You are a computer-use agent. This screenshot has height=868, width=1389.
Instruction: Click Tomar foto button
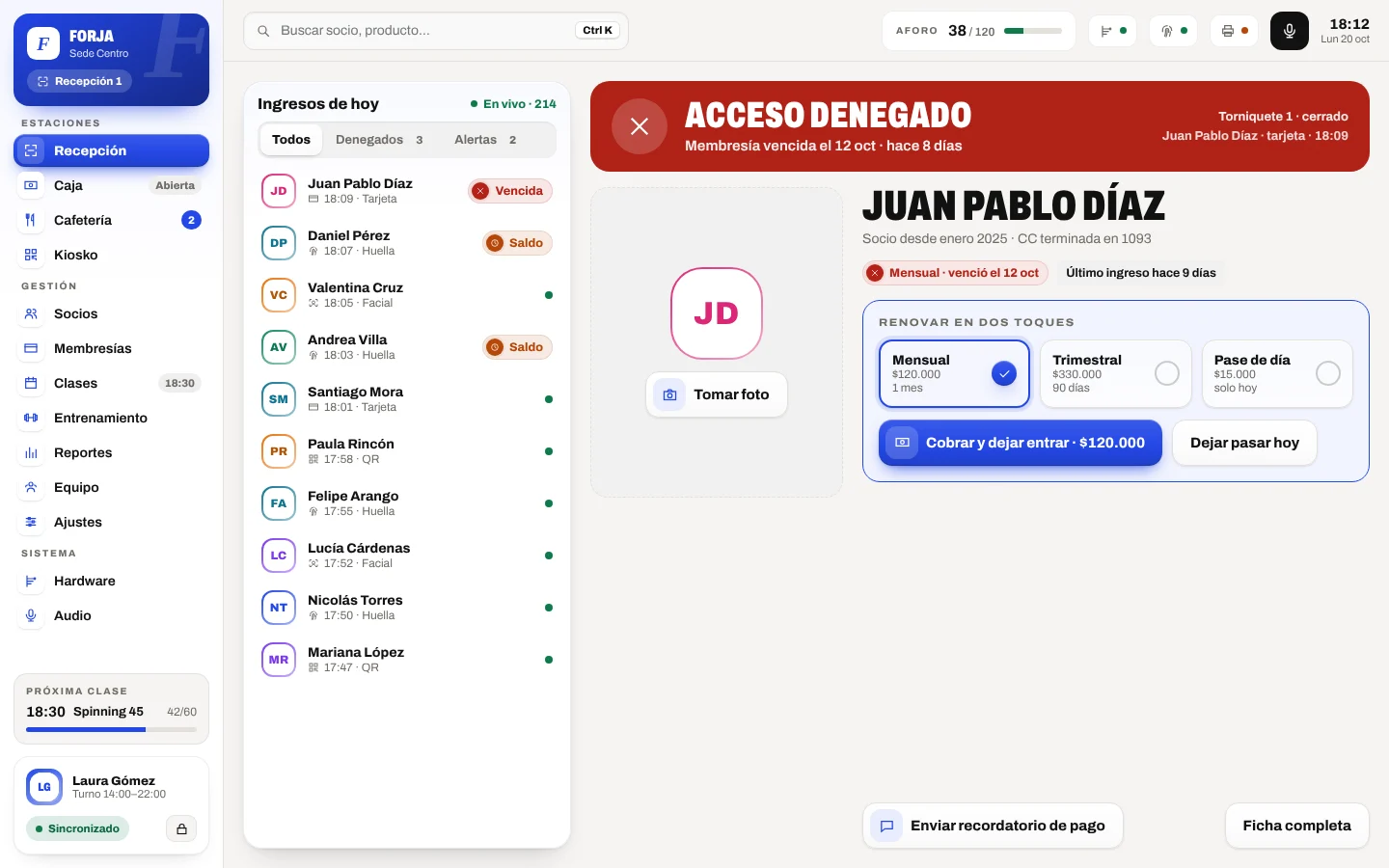click(717, 394)
